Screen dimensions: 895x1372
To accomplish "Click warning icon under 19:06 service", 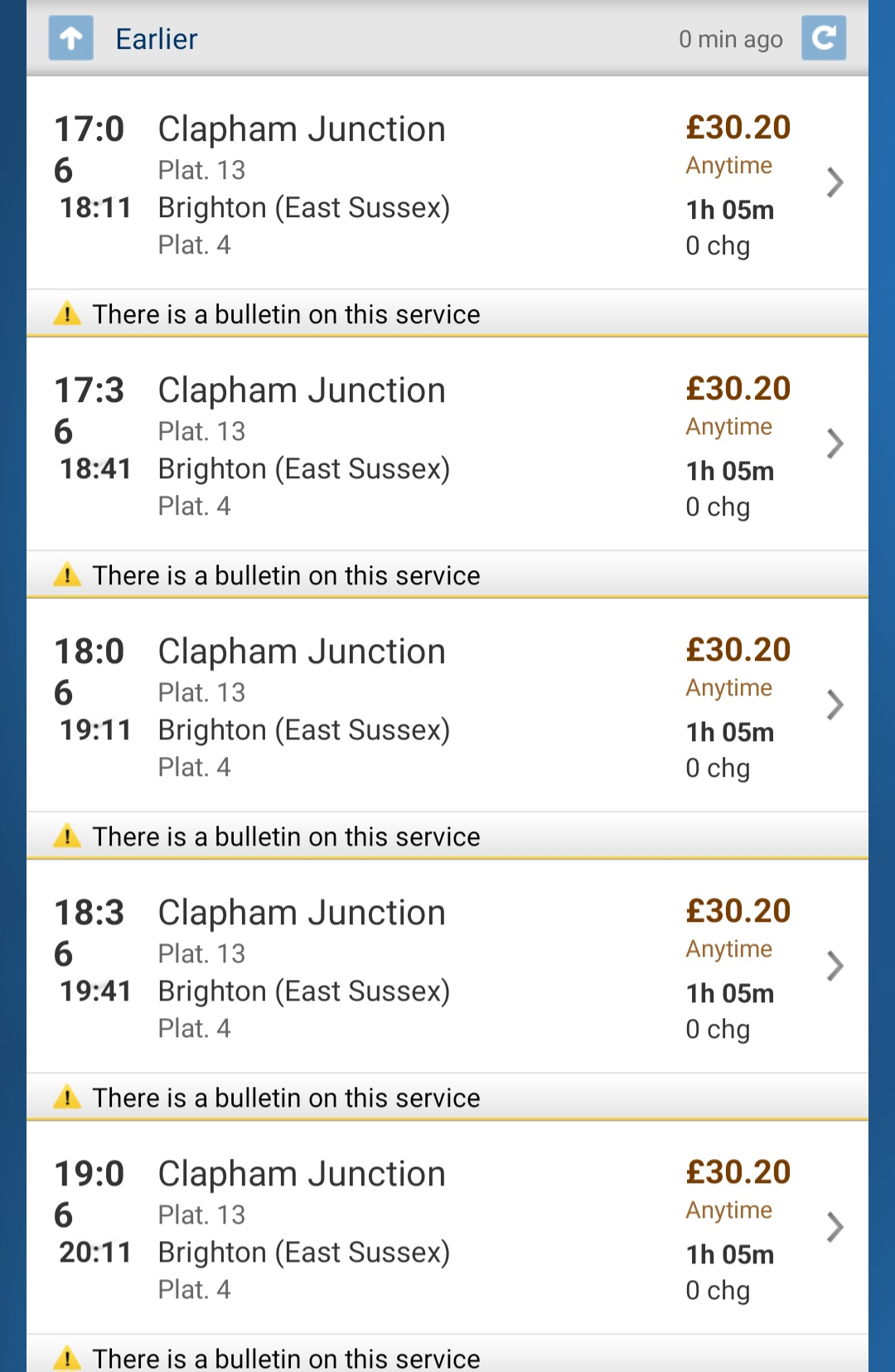I will pos(67,1358).
